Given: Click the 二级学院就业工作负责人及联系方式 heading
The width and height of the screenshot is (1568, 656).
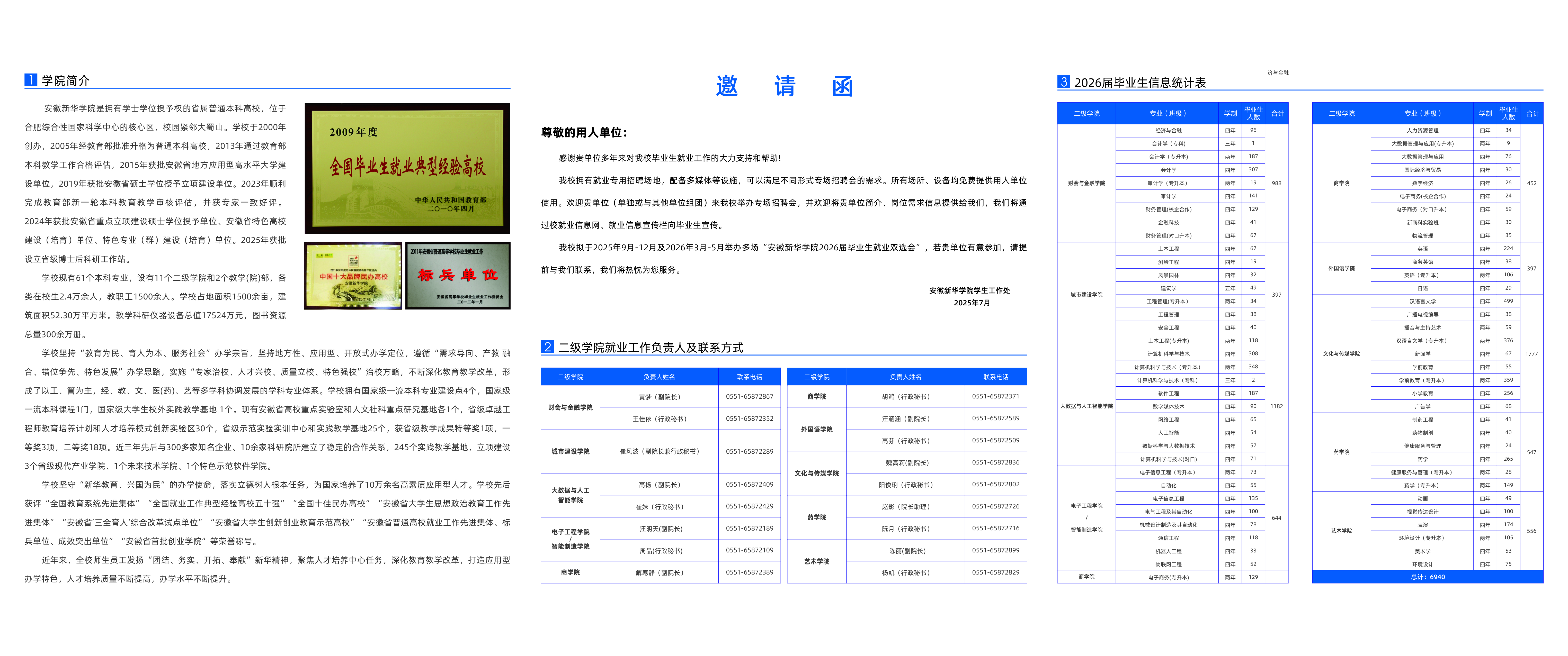Looking at the screenshot, I should [651, 348].
